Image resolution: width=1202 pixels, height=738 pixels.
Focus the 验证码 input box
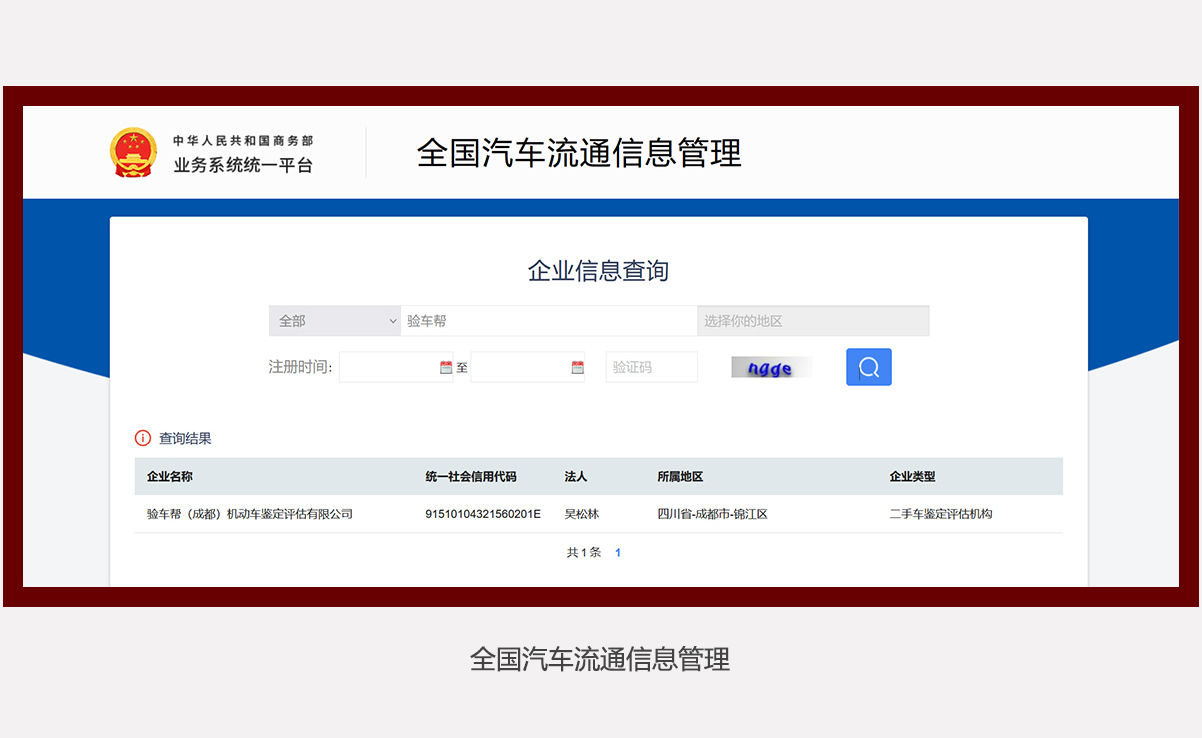pos(651,367)
